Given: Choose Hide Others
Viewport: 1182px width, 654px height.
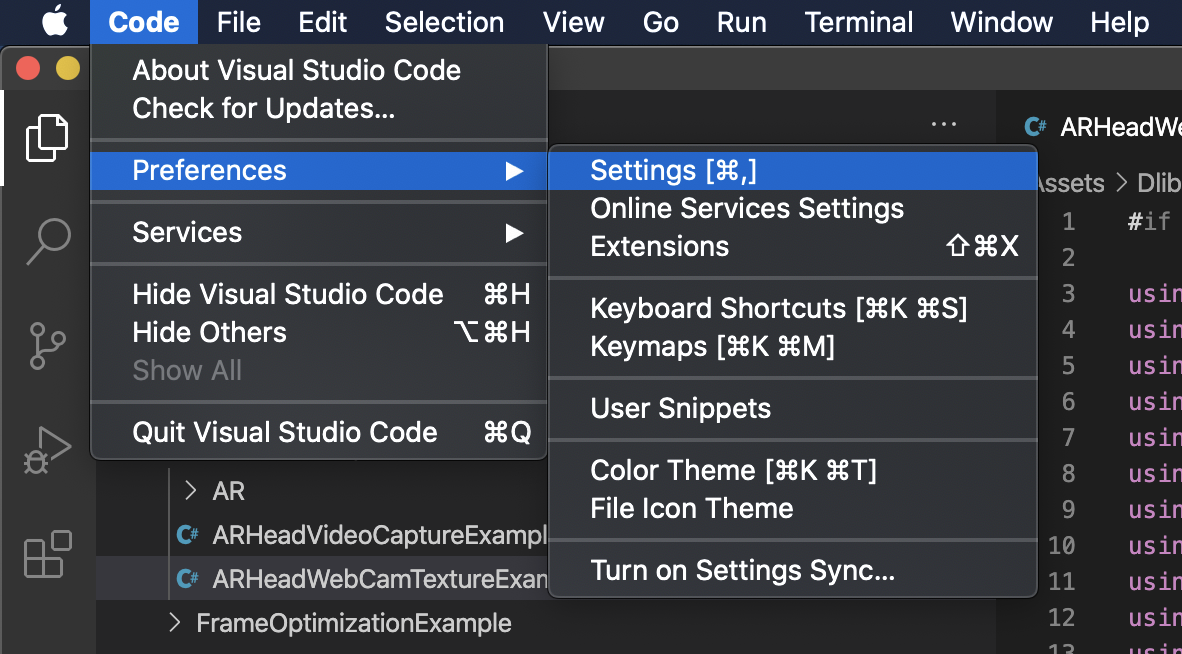Looking at the screenshot, I should [x=318, y=332].
